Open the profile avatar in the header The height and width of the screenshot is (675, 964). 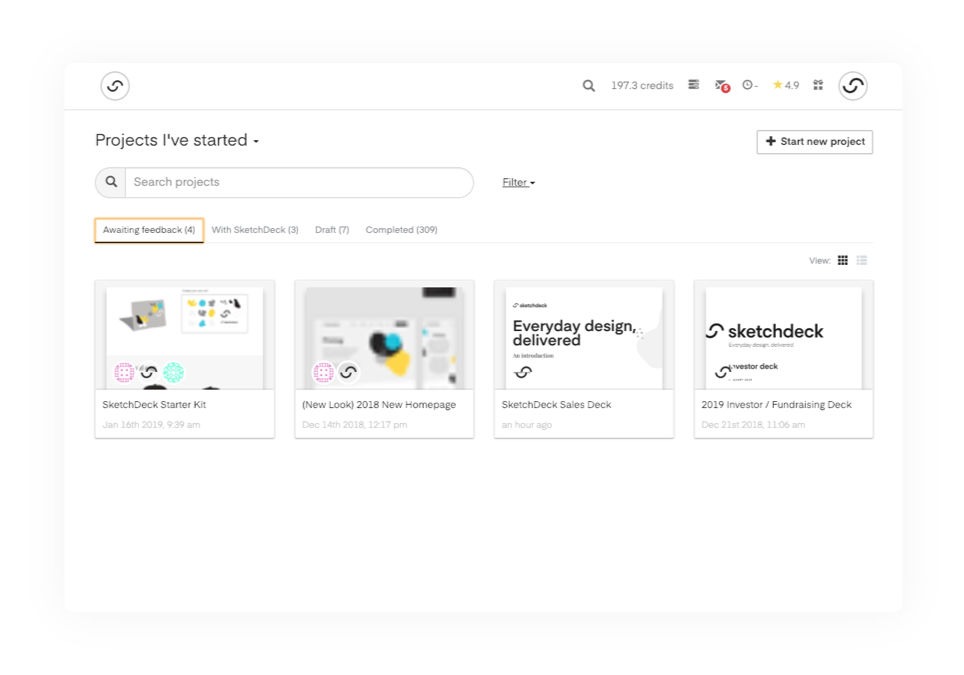(853, 86)
